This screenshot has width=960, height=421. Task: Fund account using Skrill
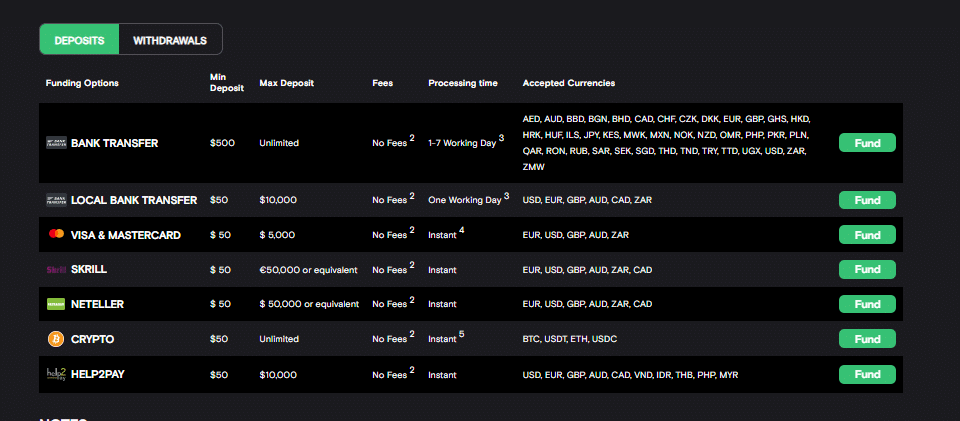[x=867, y=269]
